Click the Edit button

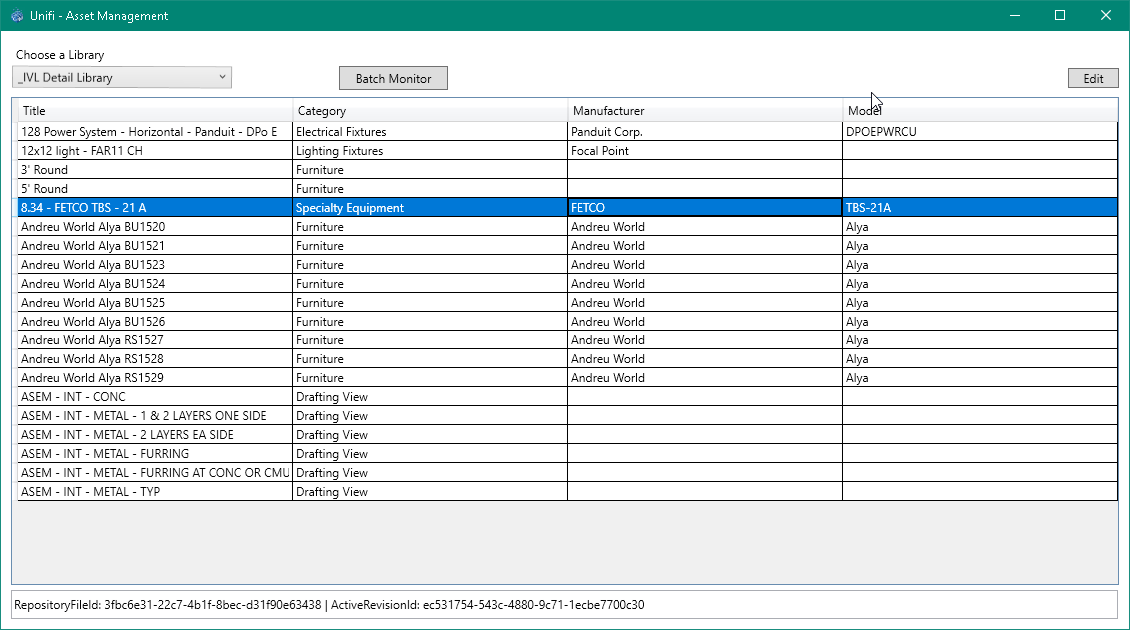(1093, 78)
